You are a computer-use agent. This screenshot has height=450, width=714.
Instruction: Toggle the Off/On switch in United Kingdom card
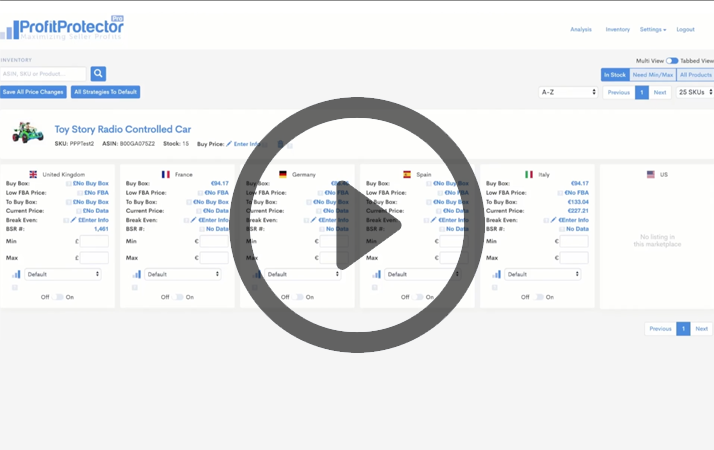(59, 297)
